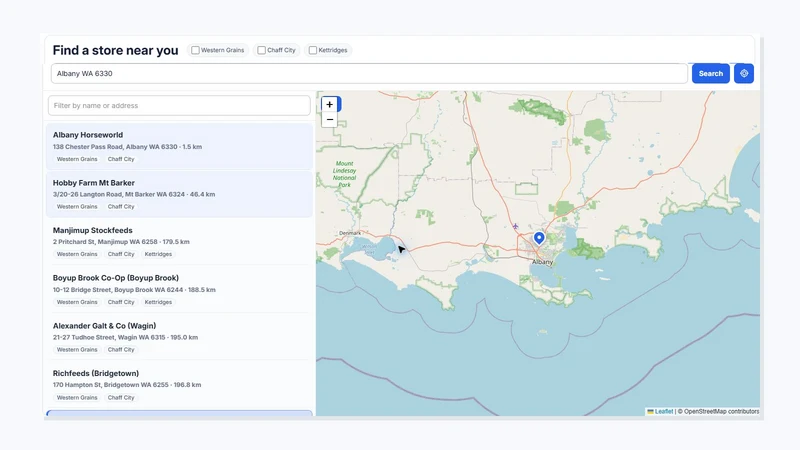Zoom in on the map
The image size is (800, 450).
pos(330,105)
